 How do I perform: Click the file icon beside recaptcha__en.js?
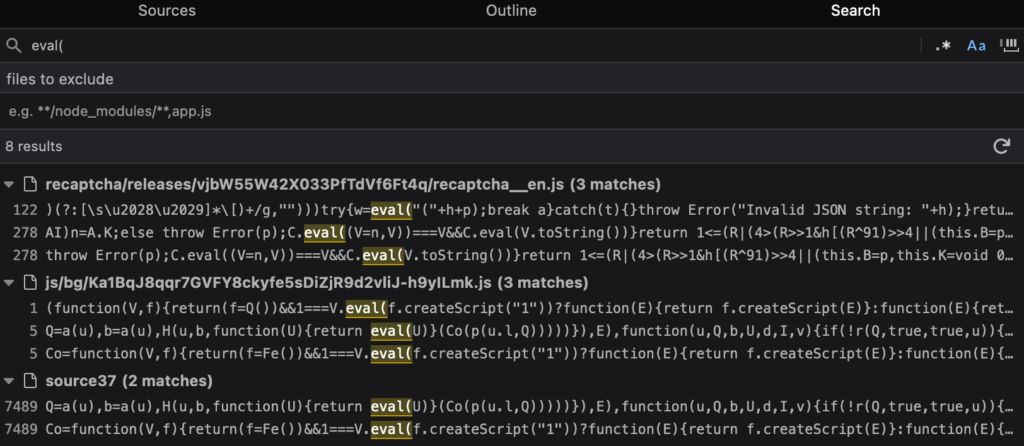pyautogui.click(x=29, y=185)
